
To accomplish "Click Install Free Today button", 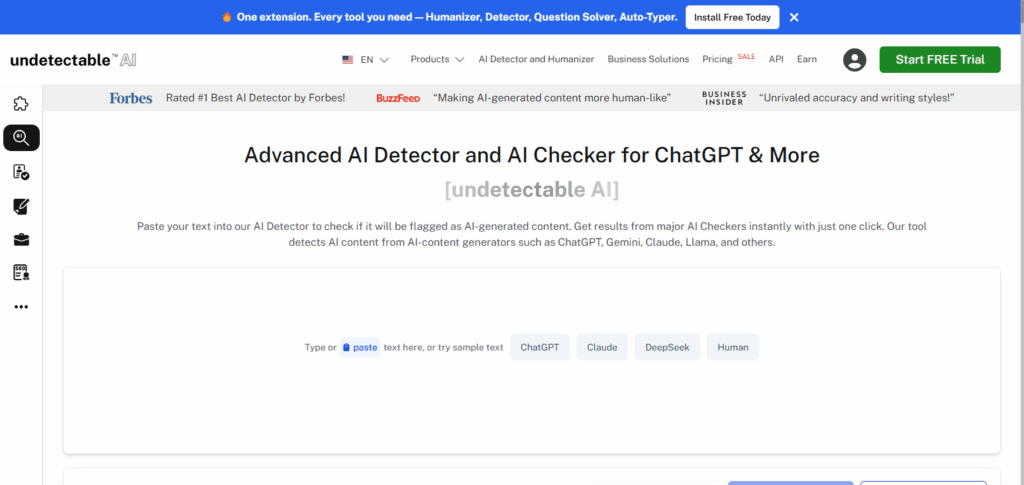I will pyautogui.click(x=732, y=18).
